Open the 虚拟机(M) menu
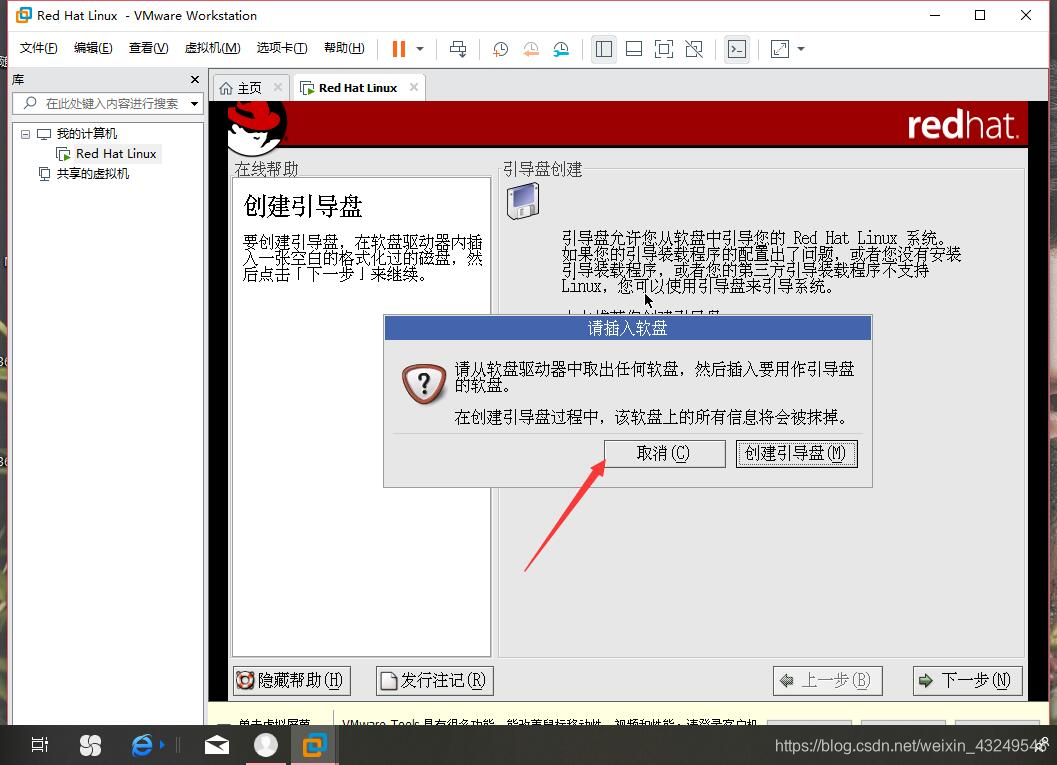This screenshot has height=765, width=1057. [x=212, y=48]
